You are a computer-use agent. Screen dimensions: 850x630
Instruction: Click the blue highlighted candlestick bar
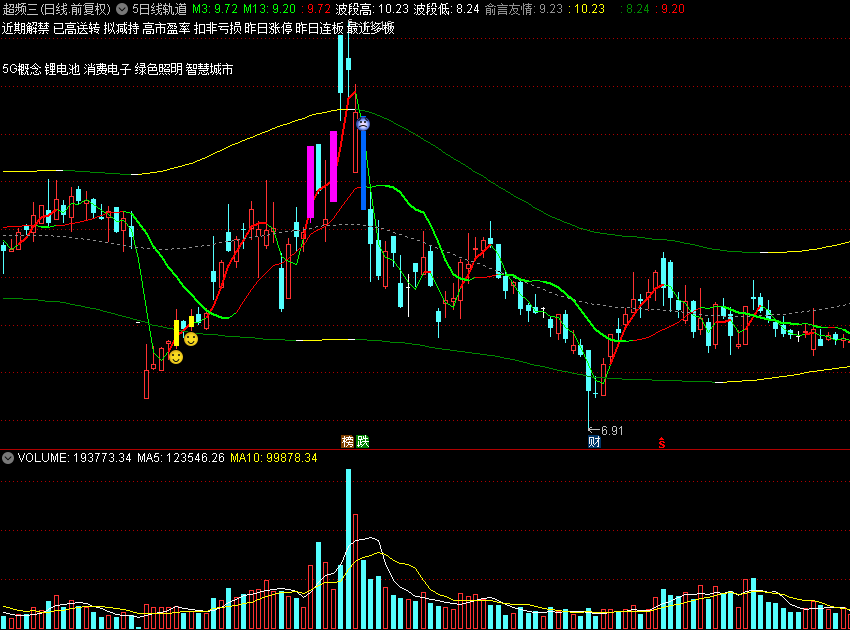point(363,169)
